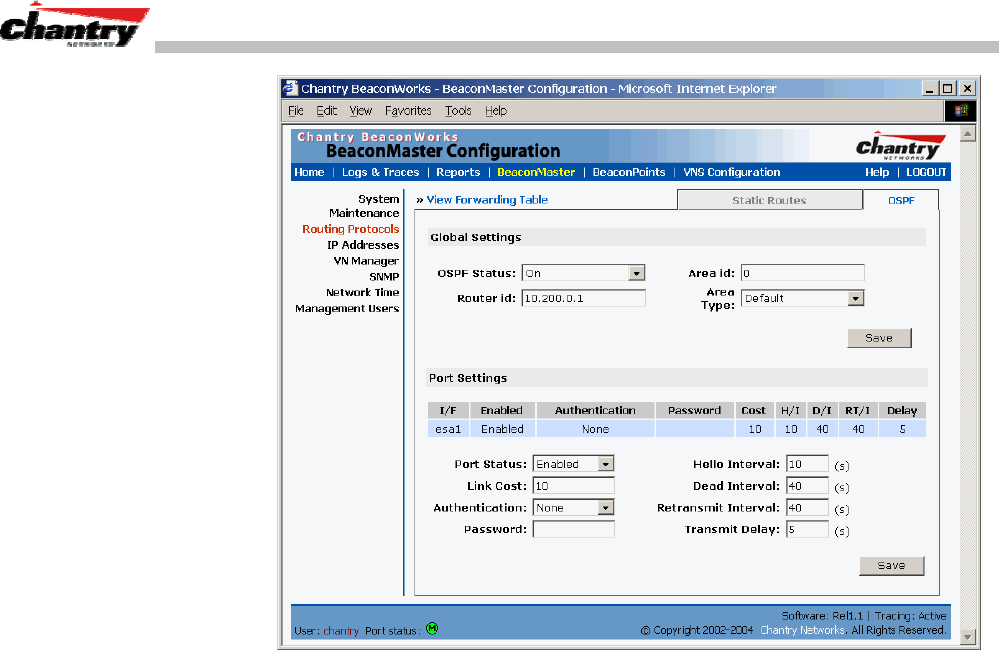
Task: Click the Hello Interval field
Action: (807, 464)
